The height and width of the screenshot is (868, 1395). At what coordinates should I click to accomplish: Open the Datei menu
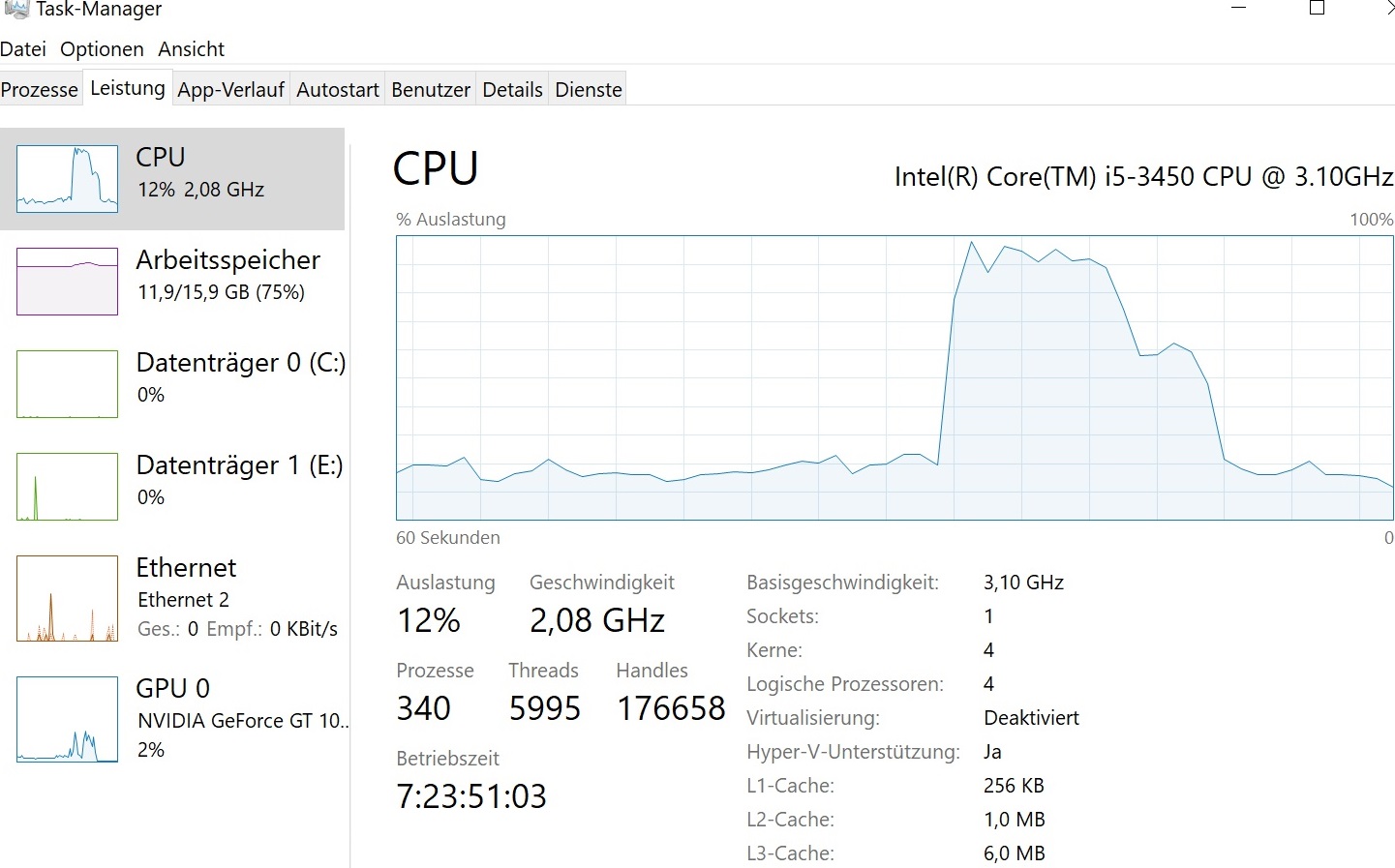[x=23, y=49]
